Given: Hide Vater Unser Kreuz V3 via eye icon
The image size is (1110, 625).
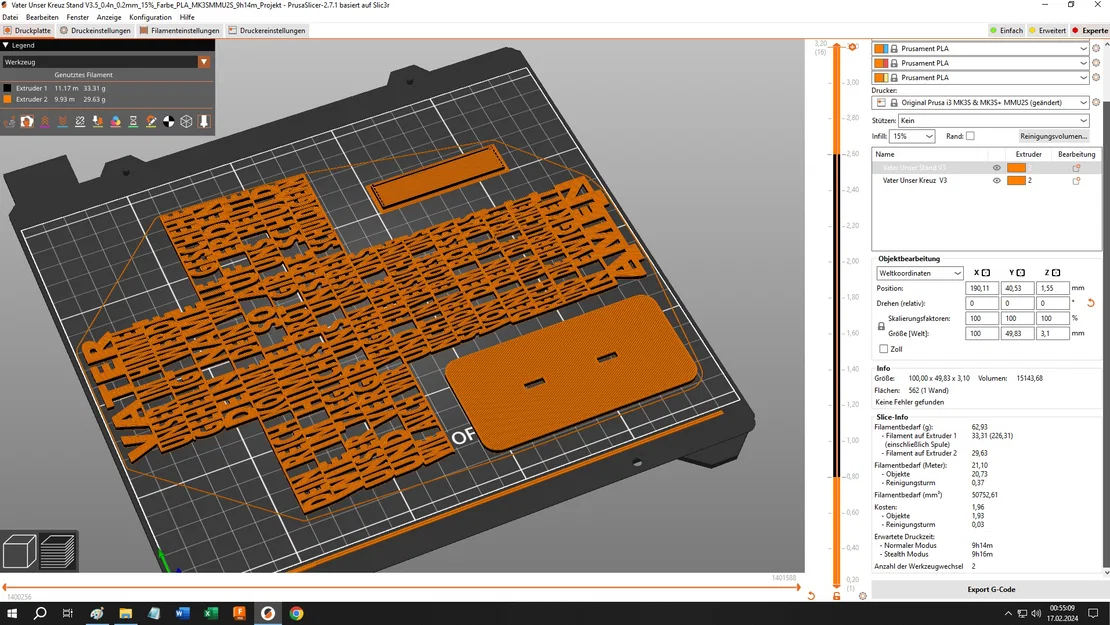Looking at the screenshot, I should click(x=997, y=180).
